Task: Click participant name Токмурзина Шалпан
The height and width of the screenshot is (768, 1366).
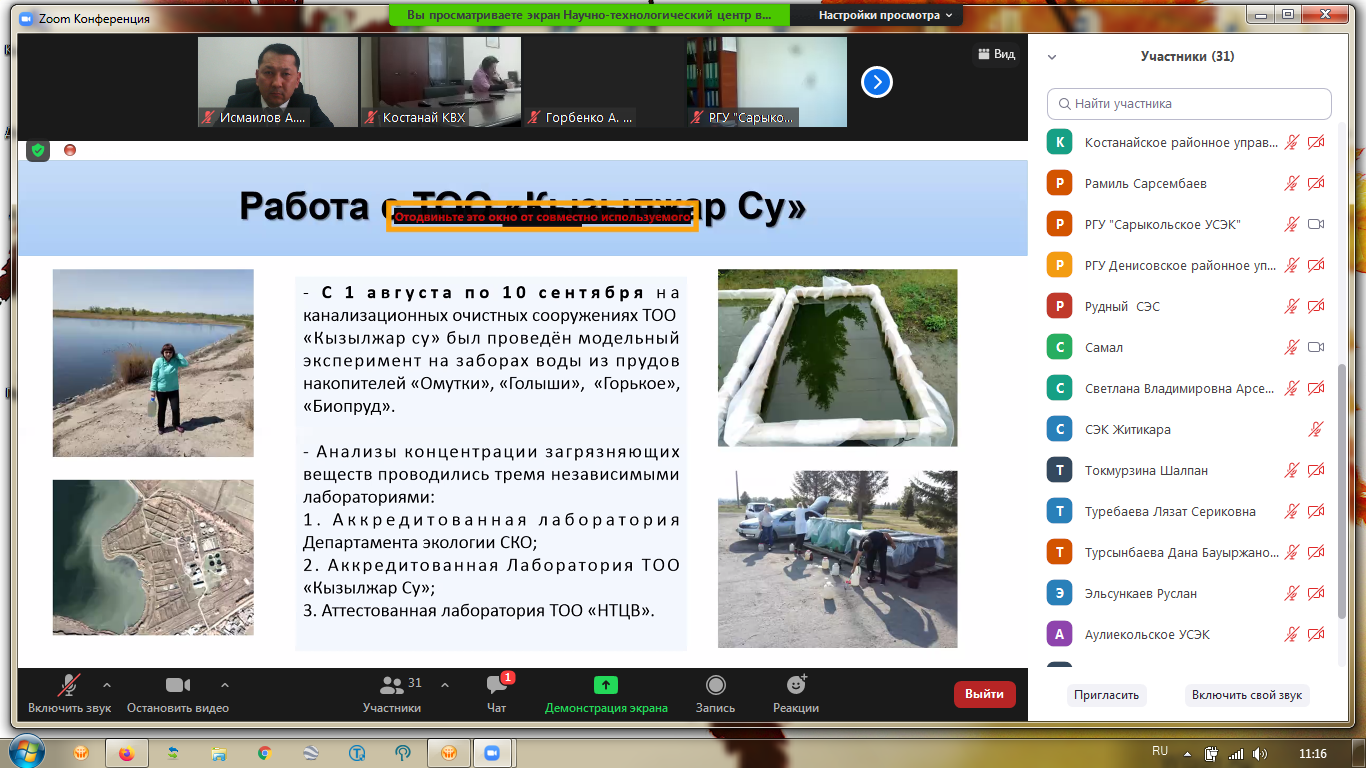Action: [x=1147, y=470]
